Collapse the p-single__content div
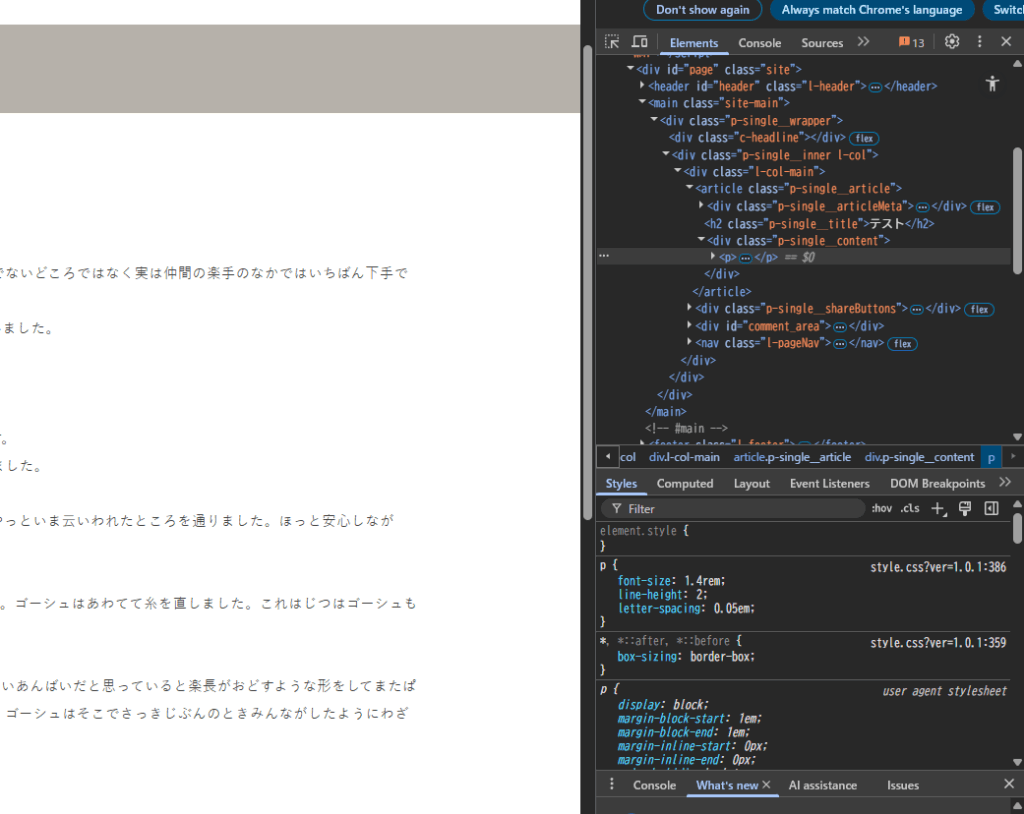The height and width of the screenshot is (814, 1024). click(700, 239)
